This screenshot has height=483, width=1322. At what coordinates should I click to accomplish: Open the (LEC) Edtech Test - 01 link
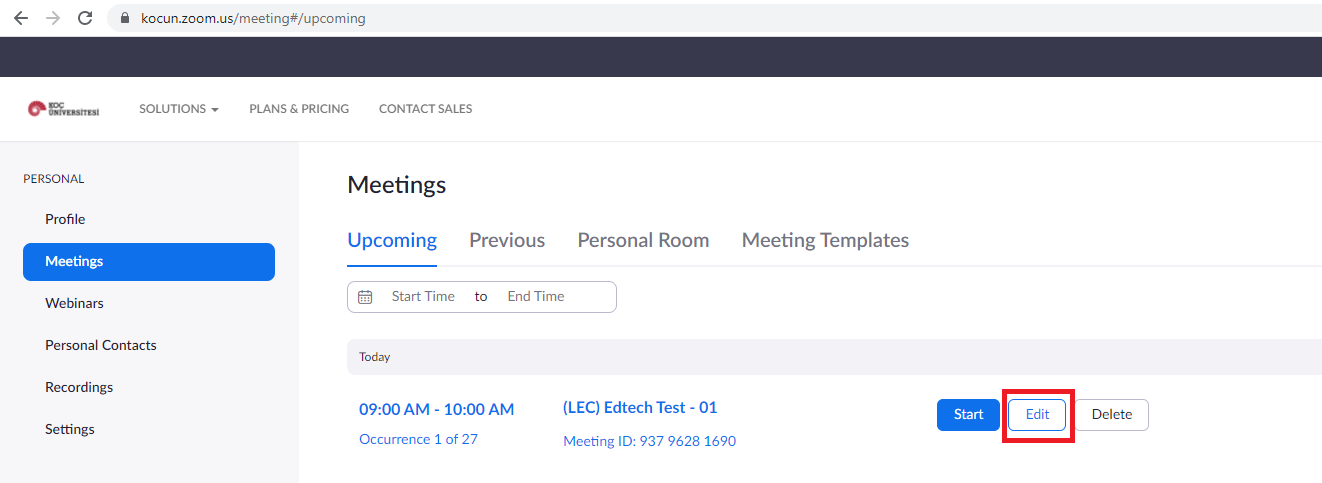click(640, 407)
